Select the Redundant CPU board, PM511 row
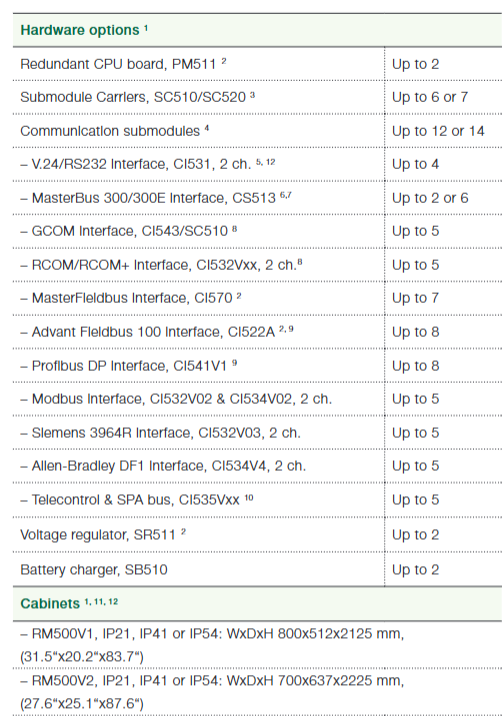This screenshot has width=503, height=716. (x=257, y=64)
